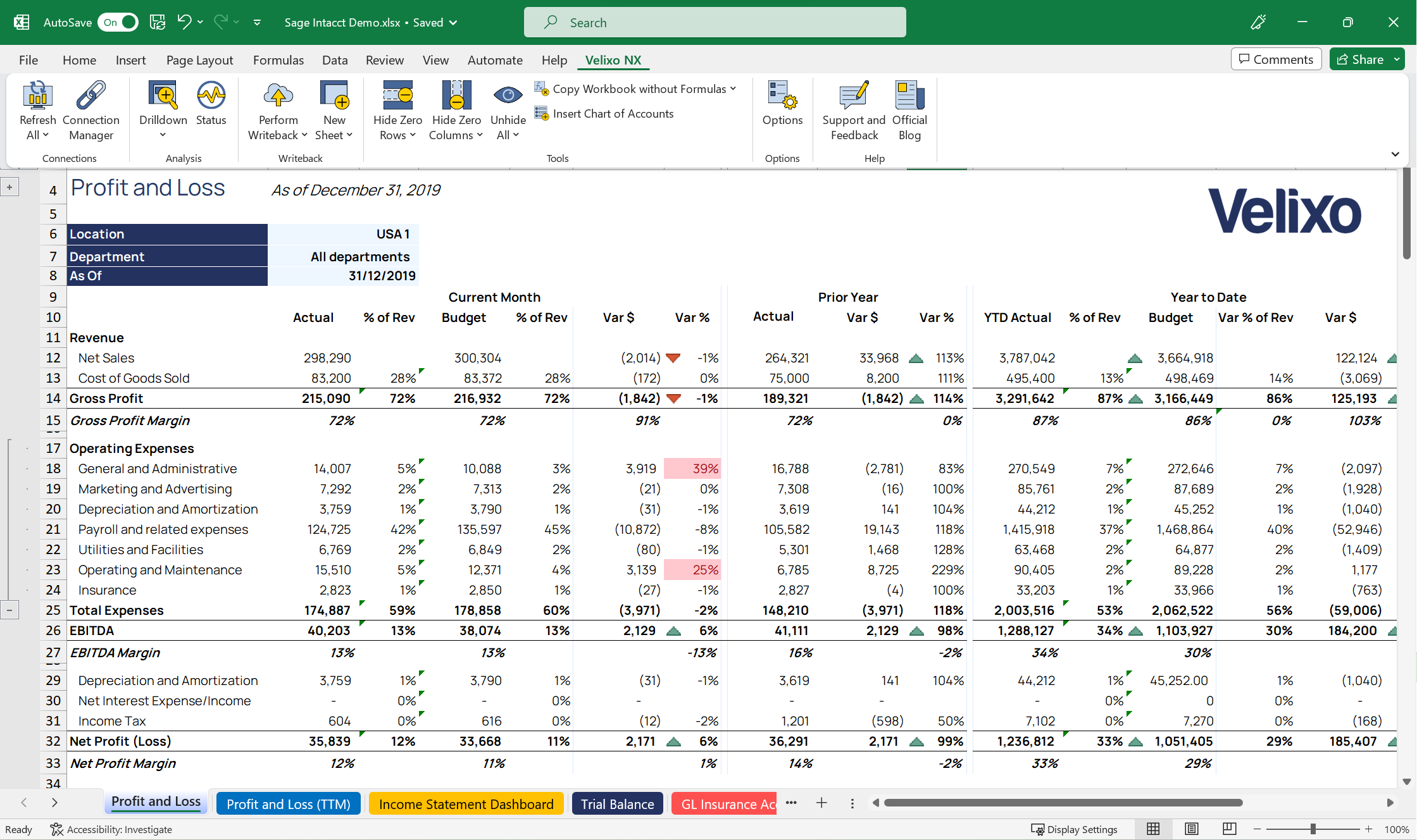
Task: Switch to Page Layout view
Action: (x=1191, y=829)
